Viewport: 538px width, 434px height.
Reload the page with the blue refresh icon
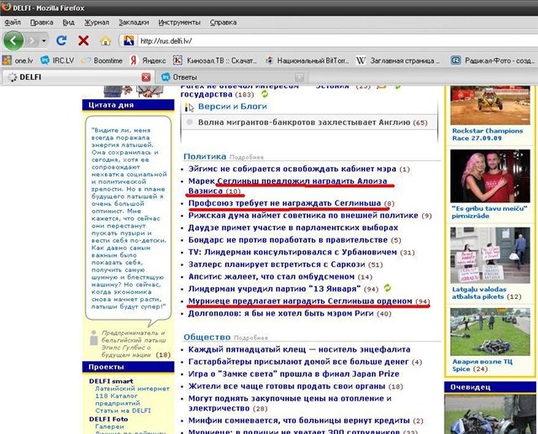[x=62, y=41]
